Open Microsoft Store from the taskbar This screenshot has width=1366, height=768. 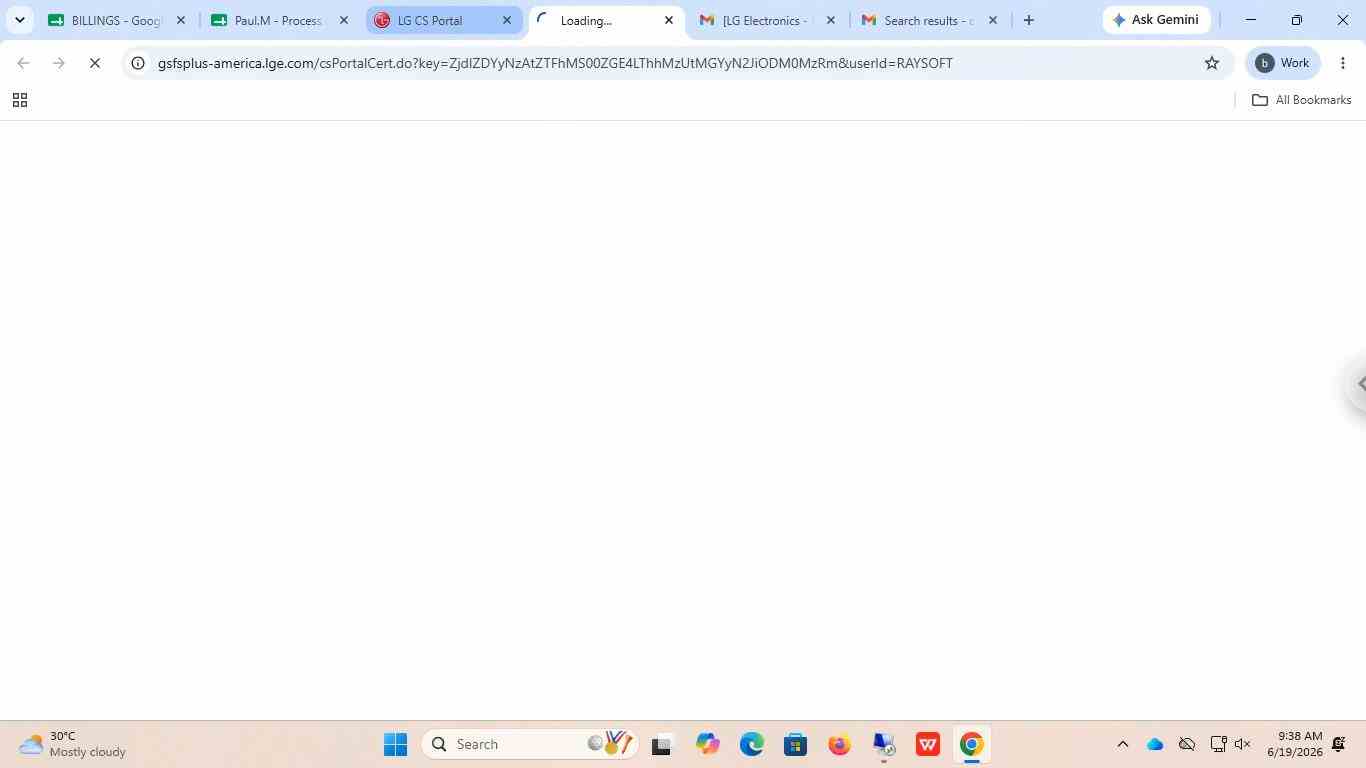pyautogui.click(x=795, y=744)
